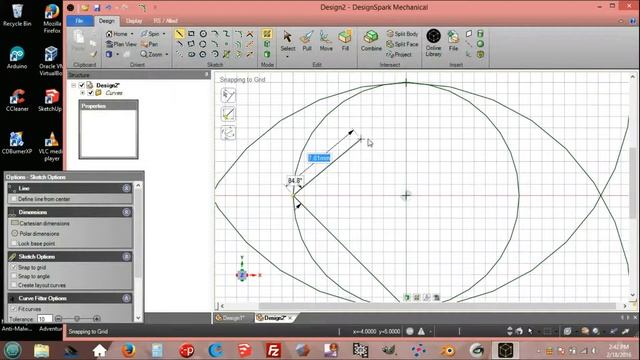Select the Line sketch tool
640x360 pixels.
[179, 33]
